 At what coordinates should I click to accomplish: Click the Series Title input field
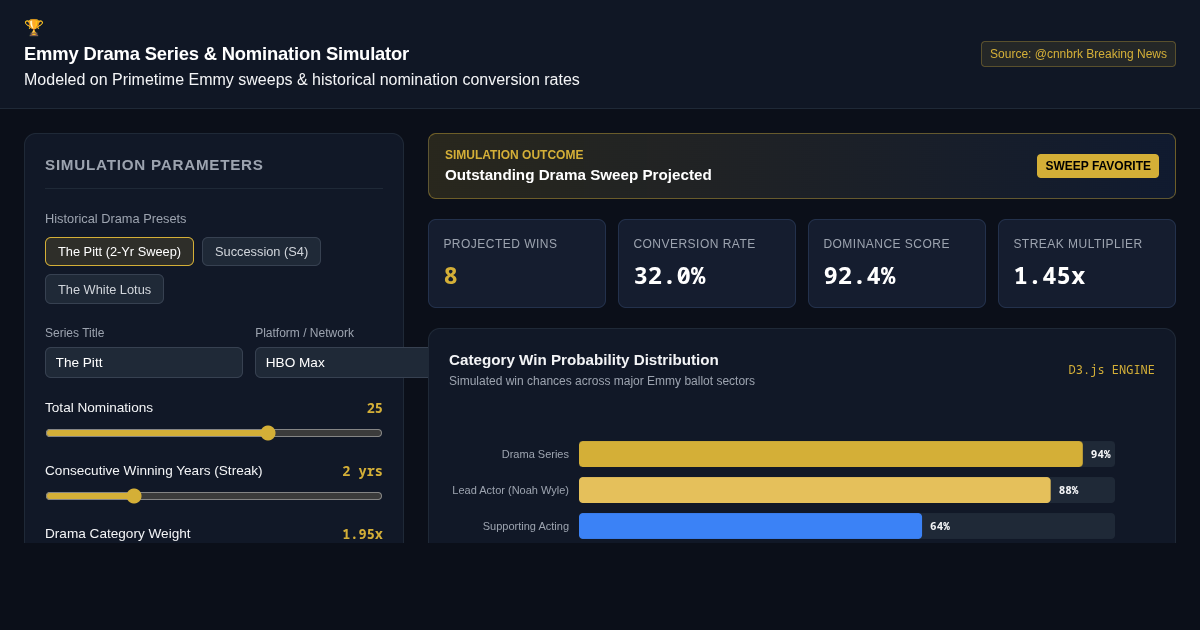pyautogui.click(x=144, y=363)
